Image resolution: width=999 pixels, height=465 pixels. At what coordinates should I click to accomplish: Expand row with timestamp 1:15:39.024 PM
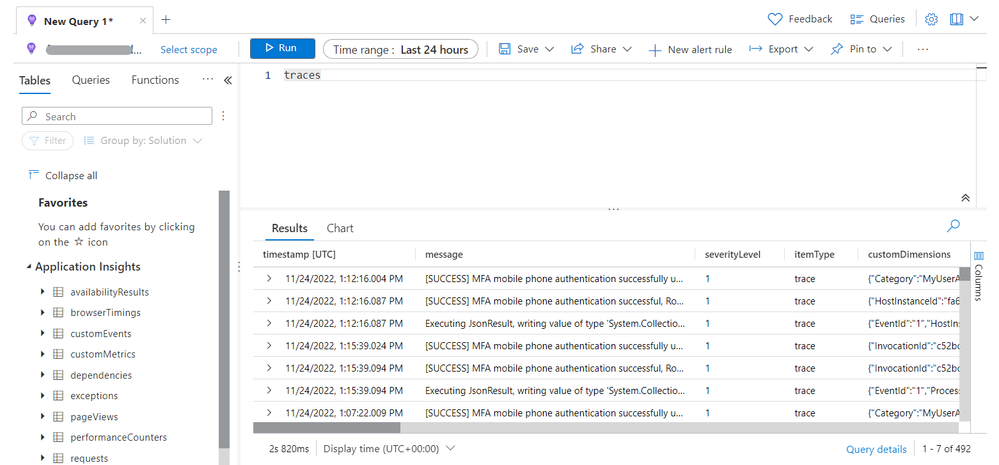(270, 345)
